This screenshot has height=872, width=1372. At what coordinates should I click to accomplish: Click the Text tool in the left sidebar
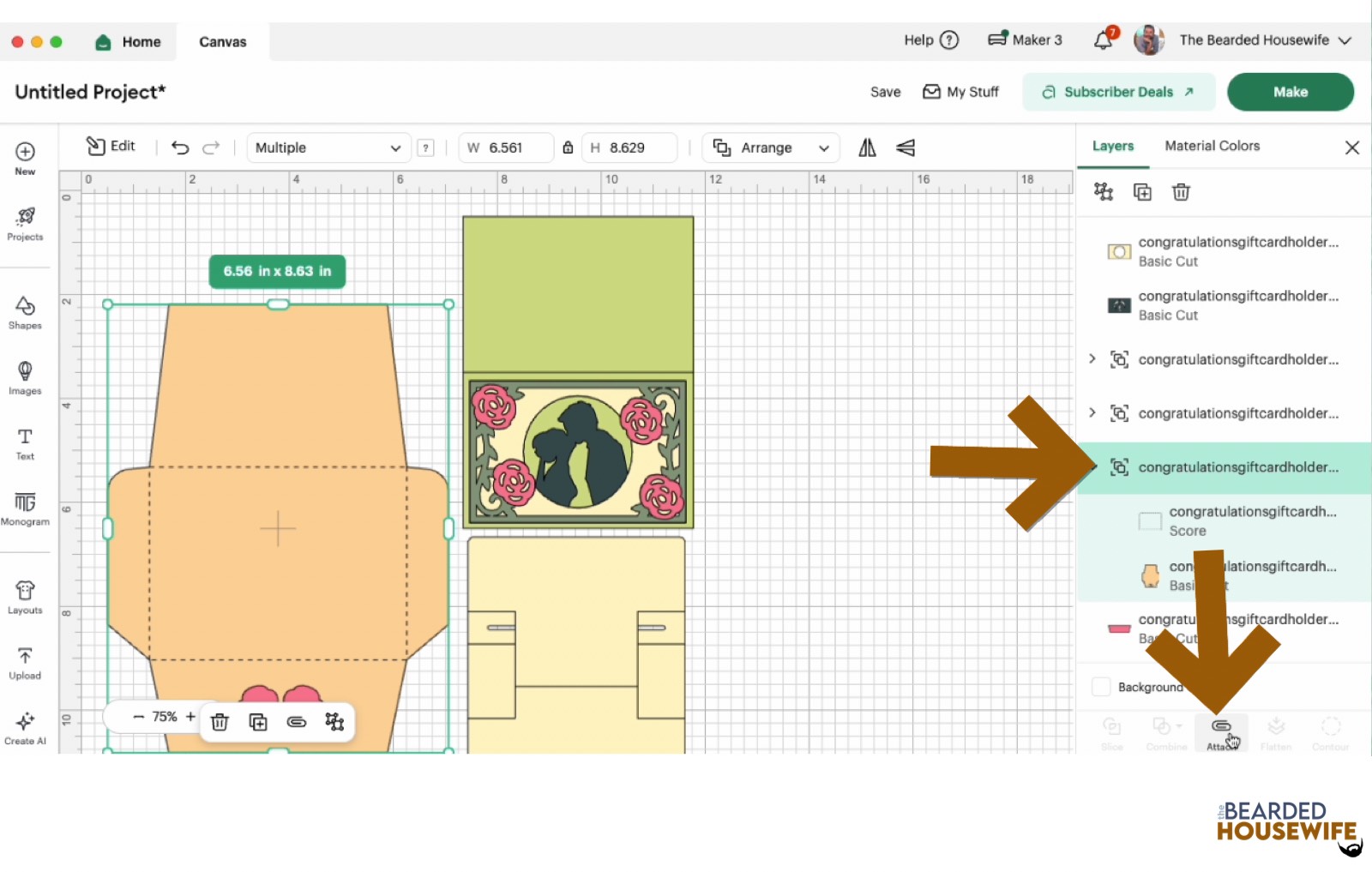click(25, 442)
